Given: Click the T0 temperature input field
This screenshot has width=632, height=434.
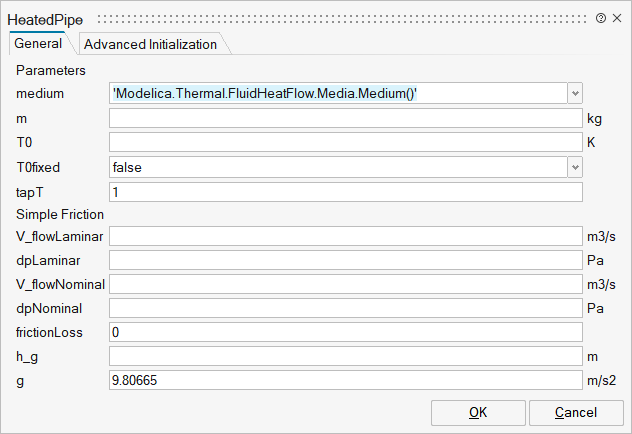Looking at the screenshot, I should (x=346, y=142).
